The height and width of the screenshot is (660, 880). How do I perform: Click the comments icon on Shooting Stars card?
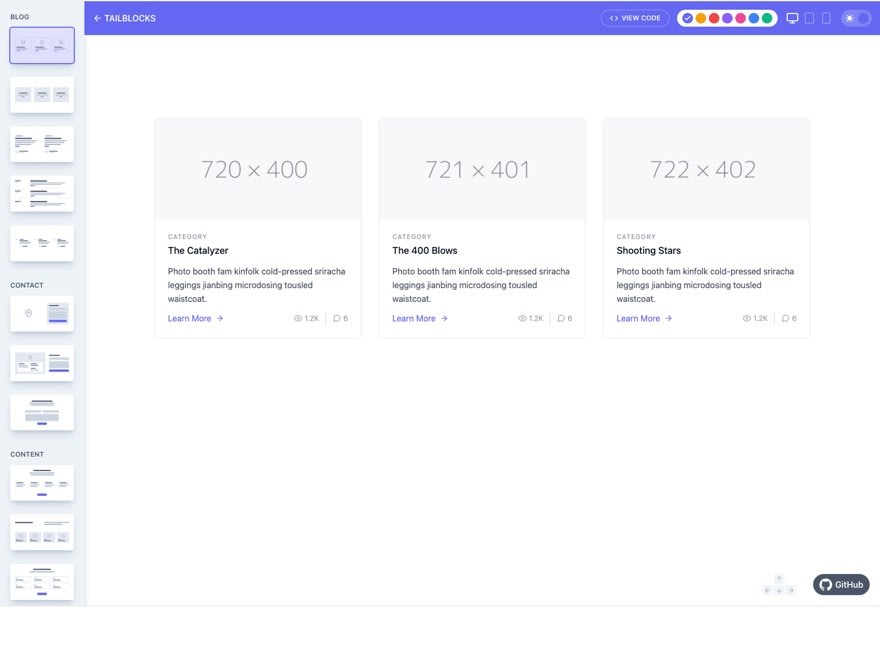point(785,318)
